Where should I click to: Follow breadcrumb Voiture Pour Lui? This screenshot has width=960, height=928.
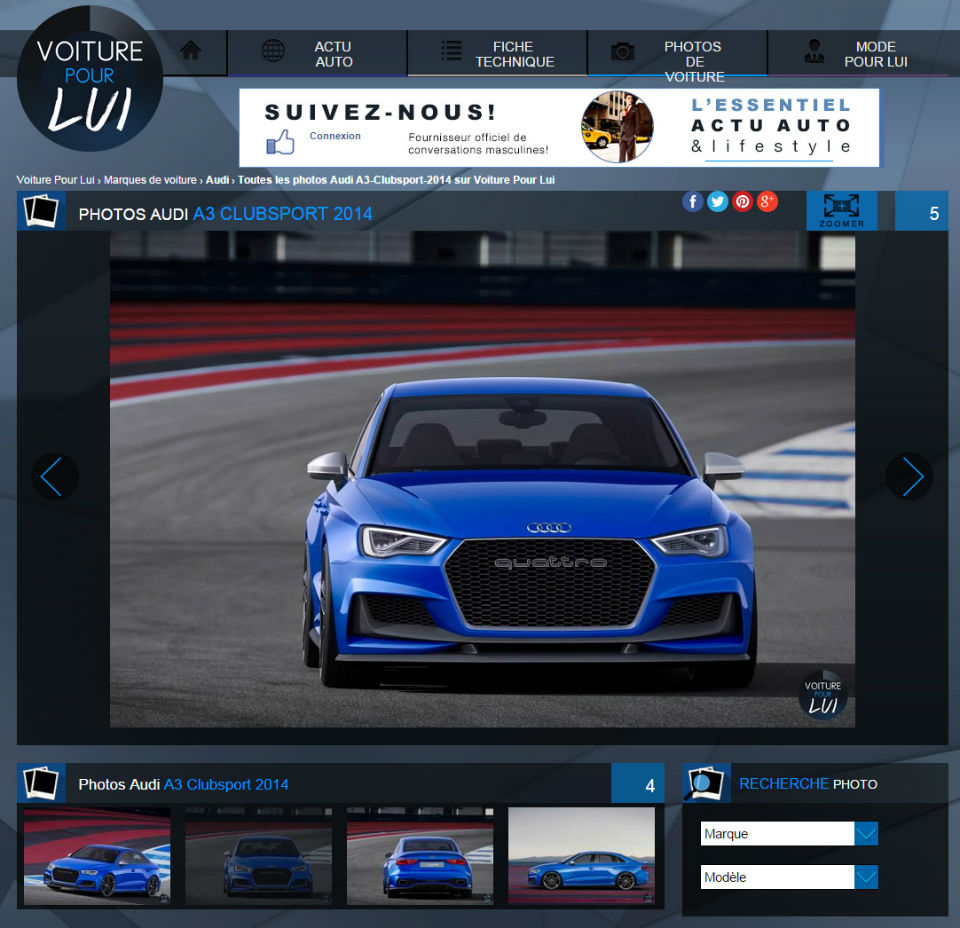point(55,180)
